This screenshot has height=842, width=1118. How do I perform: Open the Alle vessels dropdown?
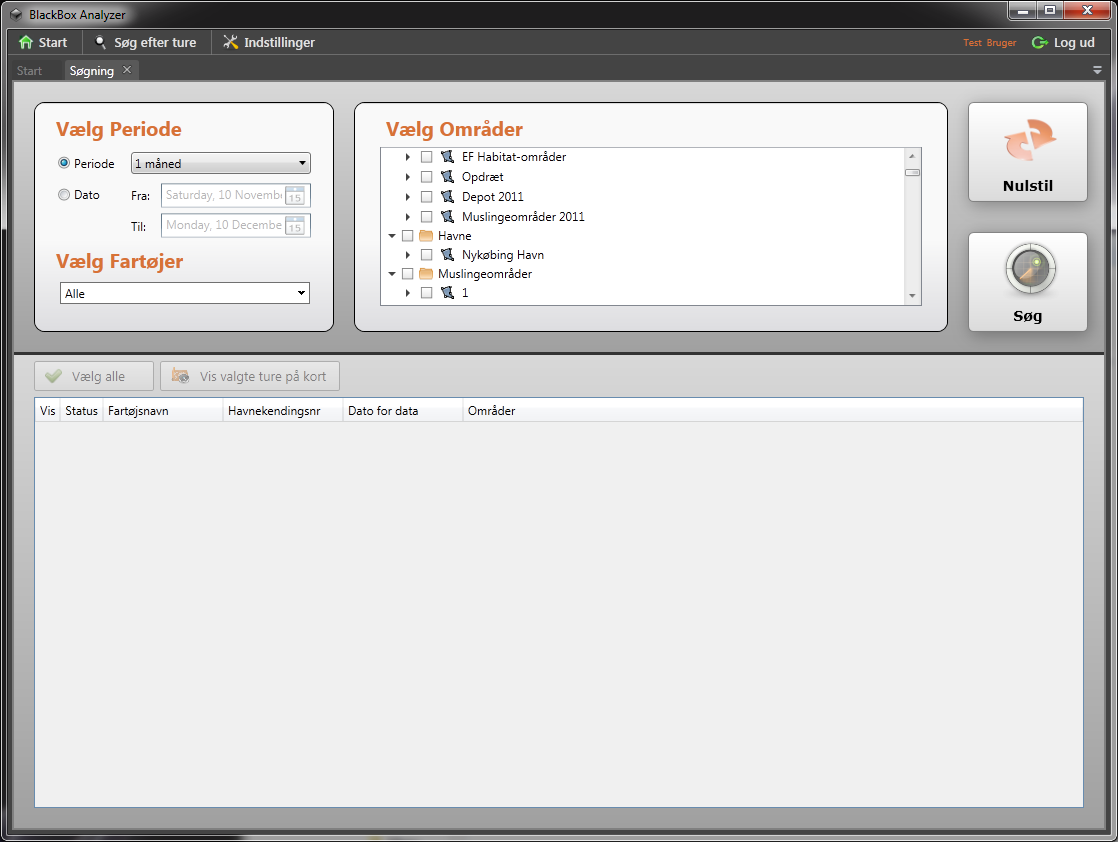[x=185, y=293]
